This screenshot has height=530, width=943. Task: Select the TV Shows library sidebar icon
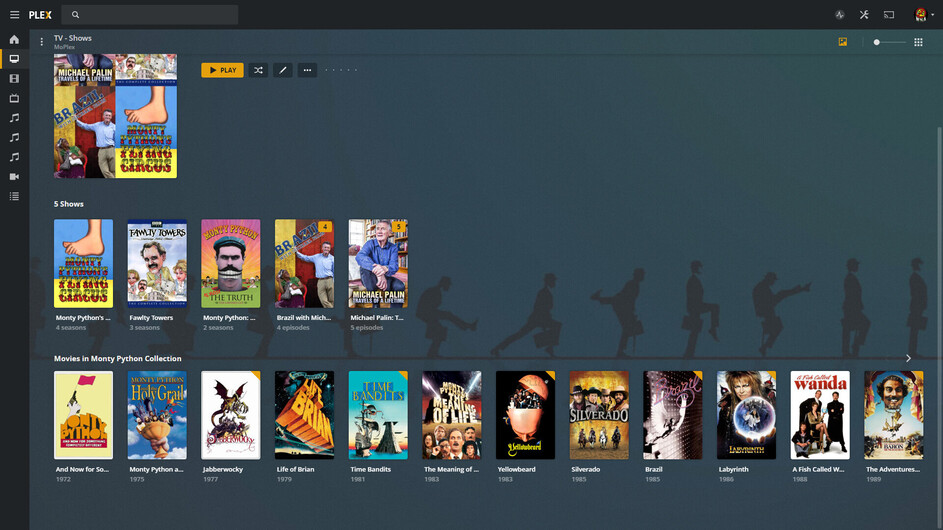14,59
